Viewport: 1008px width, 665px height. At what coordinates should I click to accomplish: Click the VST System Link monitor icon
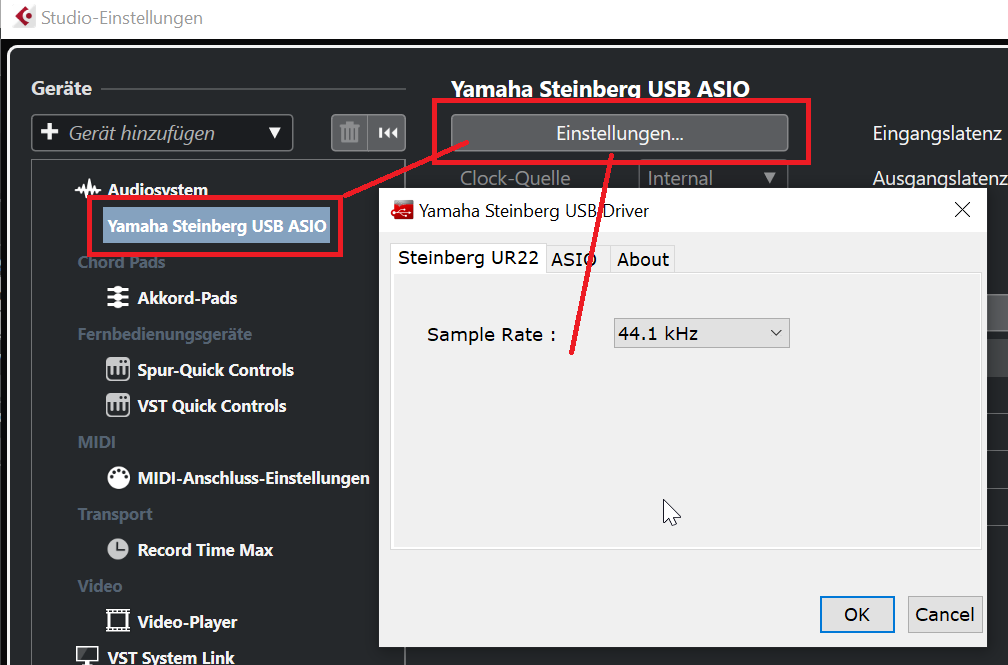pyautogui.click(x=87, y=656)
